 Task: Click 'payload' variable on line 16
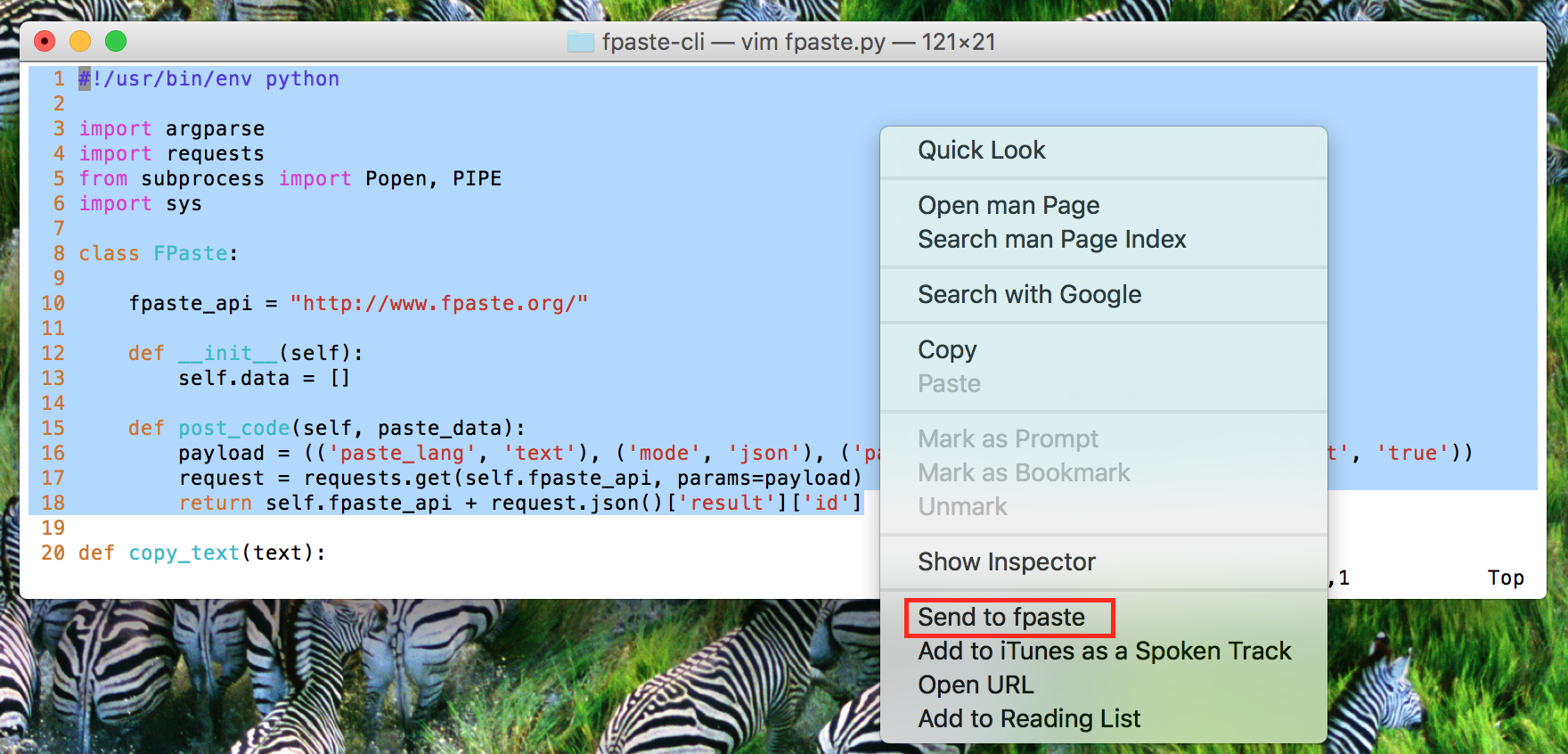222,454
